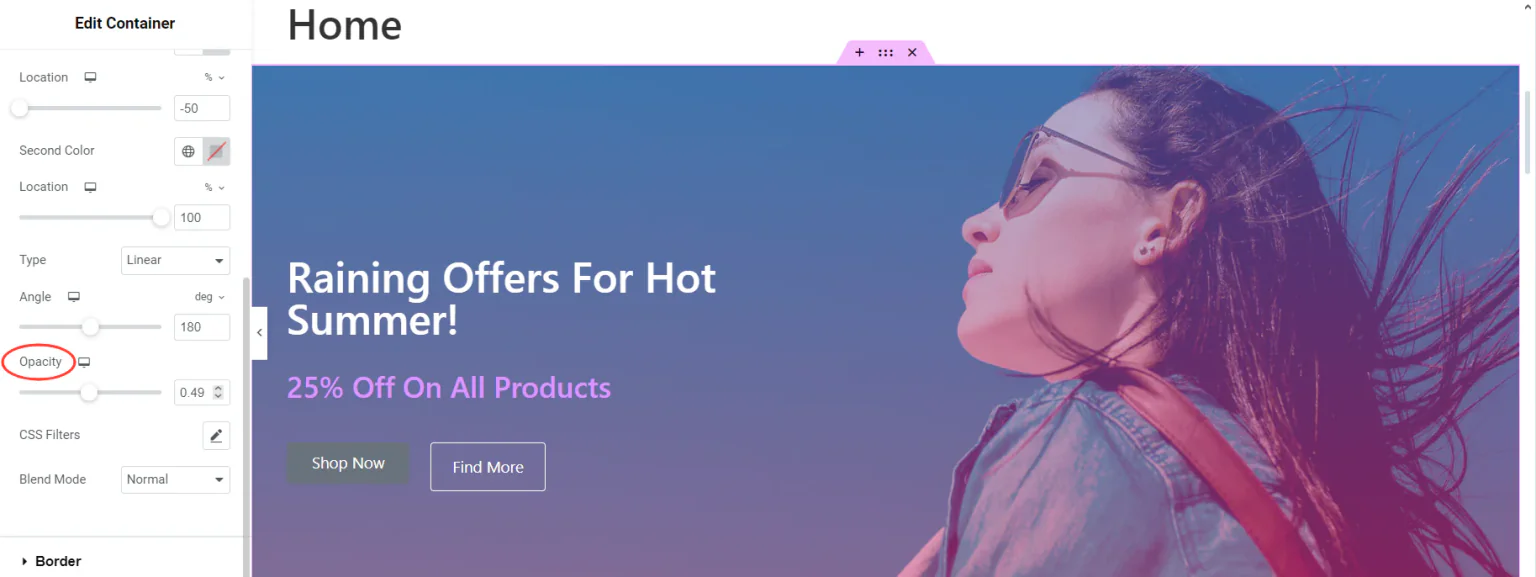Increase opacity with the stepper up arrow
The width and height of the screenshot is (1536, 577).
[220, 388]
